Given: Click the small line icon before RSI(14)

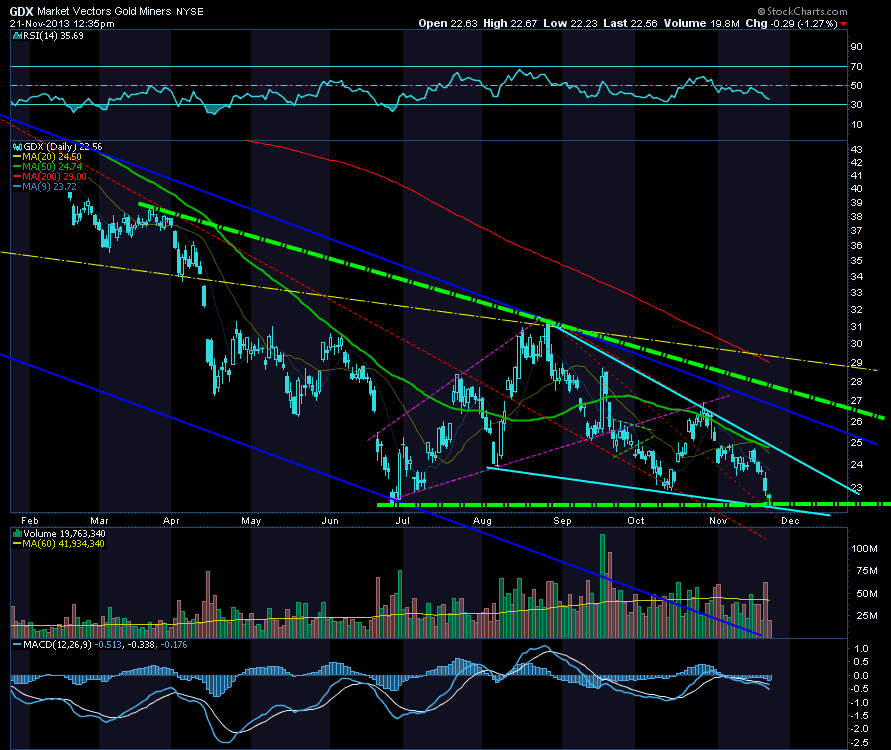Looking at the screenshot, I should click(17, 36).
